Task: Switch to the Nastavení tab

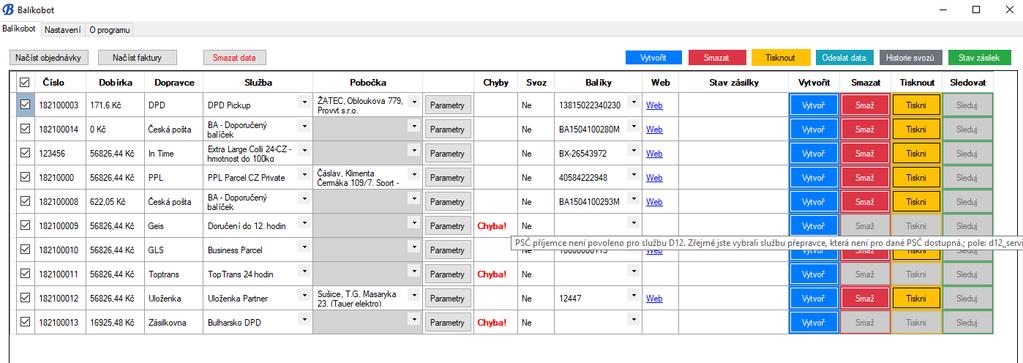Action: [x=63, y=30]
